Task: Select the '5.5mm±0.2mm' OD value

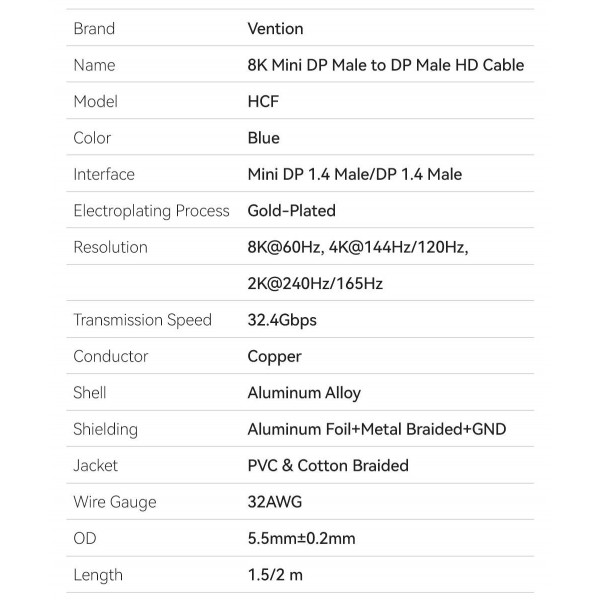Action: coord(301,539)
